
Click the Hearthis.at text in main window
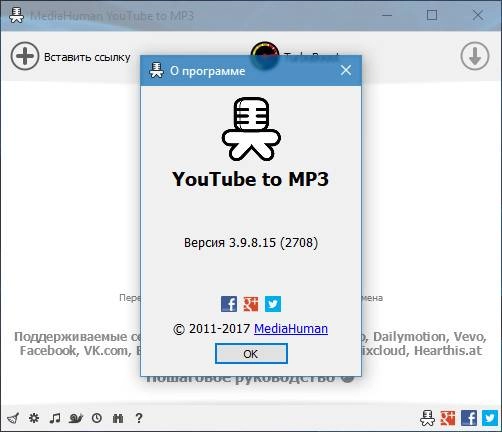[x=448, y=351]
